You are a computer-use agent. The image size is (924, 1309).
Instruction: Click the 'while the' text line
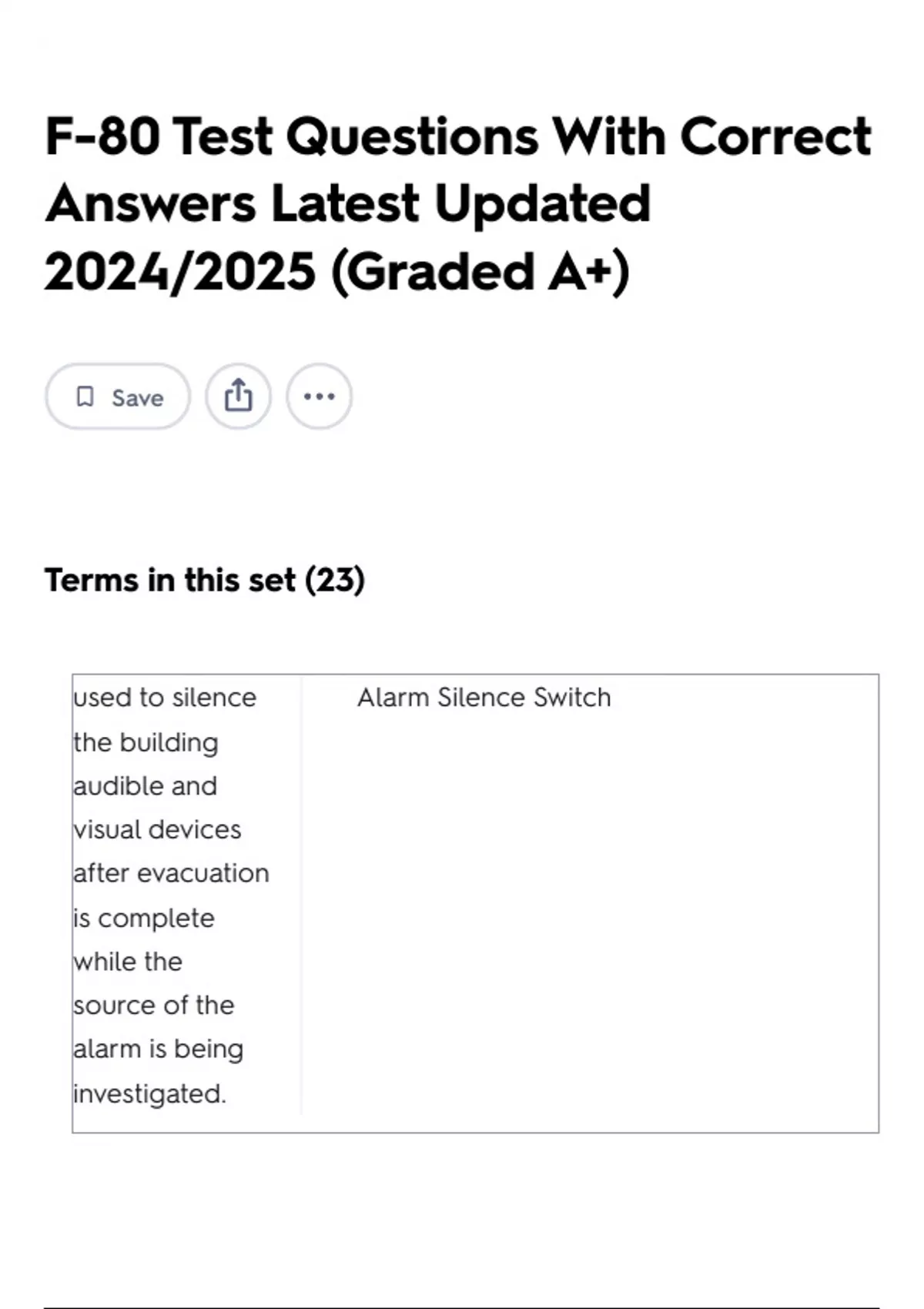[128, 962]
